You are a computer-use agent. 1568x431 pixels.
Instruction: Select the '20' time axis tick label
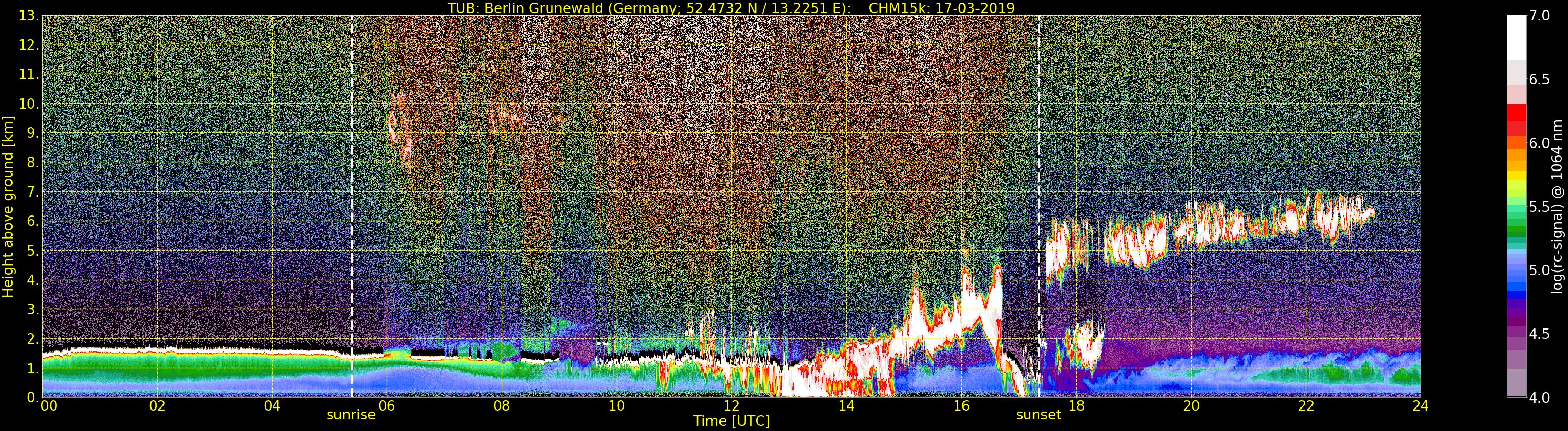coord(1191,406)
